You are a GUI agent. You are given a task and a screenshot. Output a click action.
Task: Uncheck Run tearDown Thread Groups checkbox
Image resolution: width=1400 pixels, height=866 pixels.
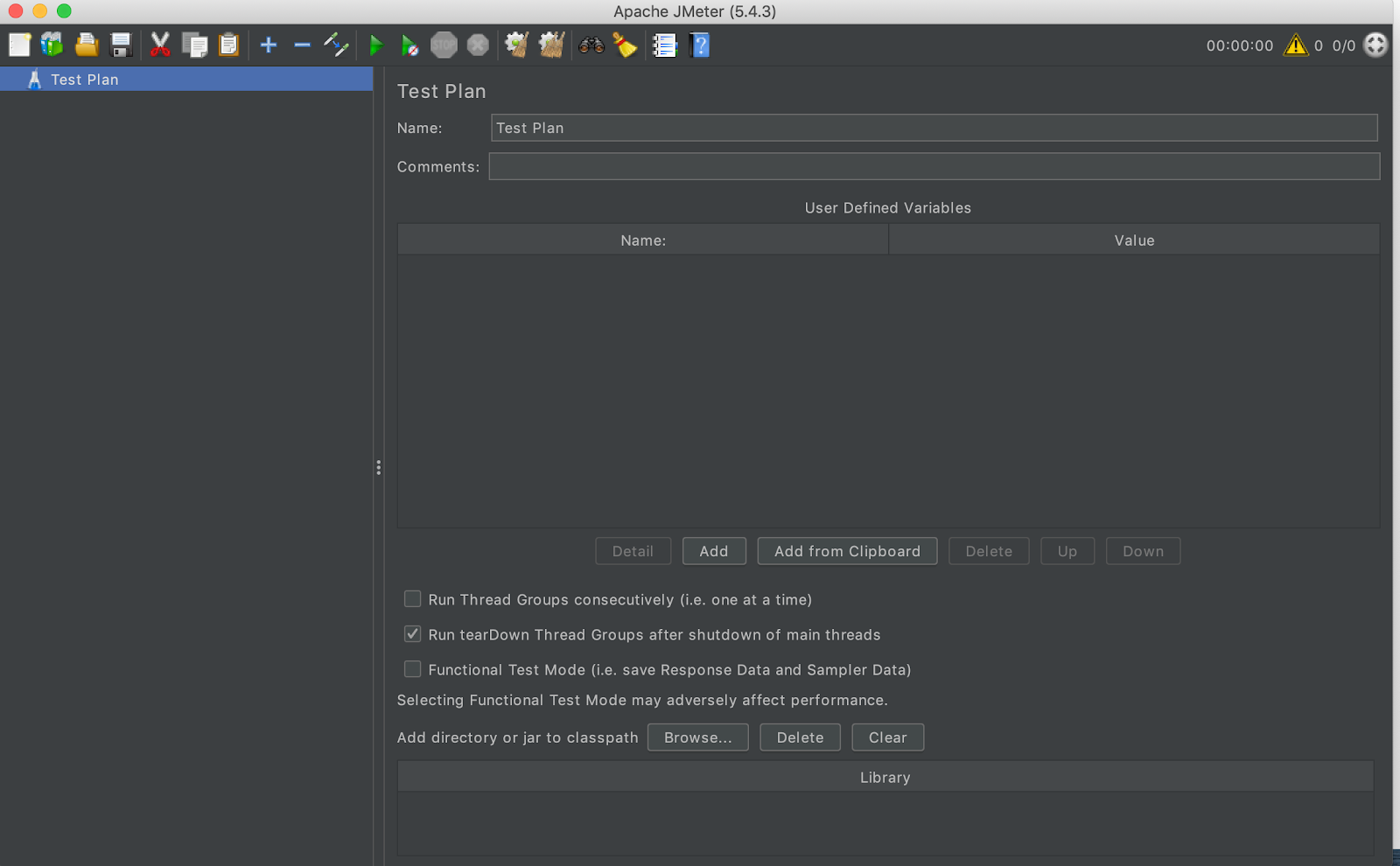point(412,634)
